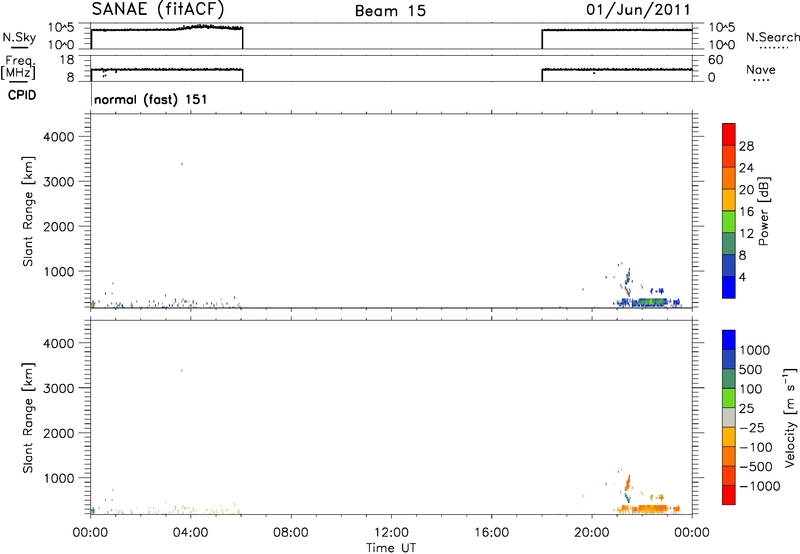Click the Power [dB] colorbar label

(x=763, y=212)
